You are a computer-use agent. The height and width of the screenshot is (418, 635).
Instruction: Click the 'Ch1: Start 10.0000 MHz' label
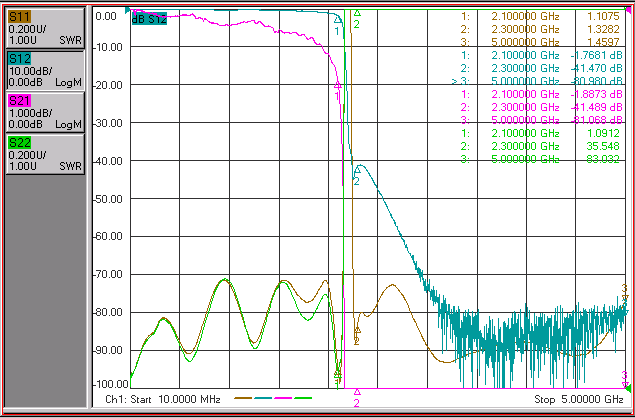tap(162, 399)
